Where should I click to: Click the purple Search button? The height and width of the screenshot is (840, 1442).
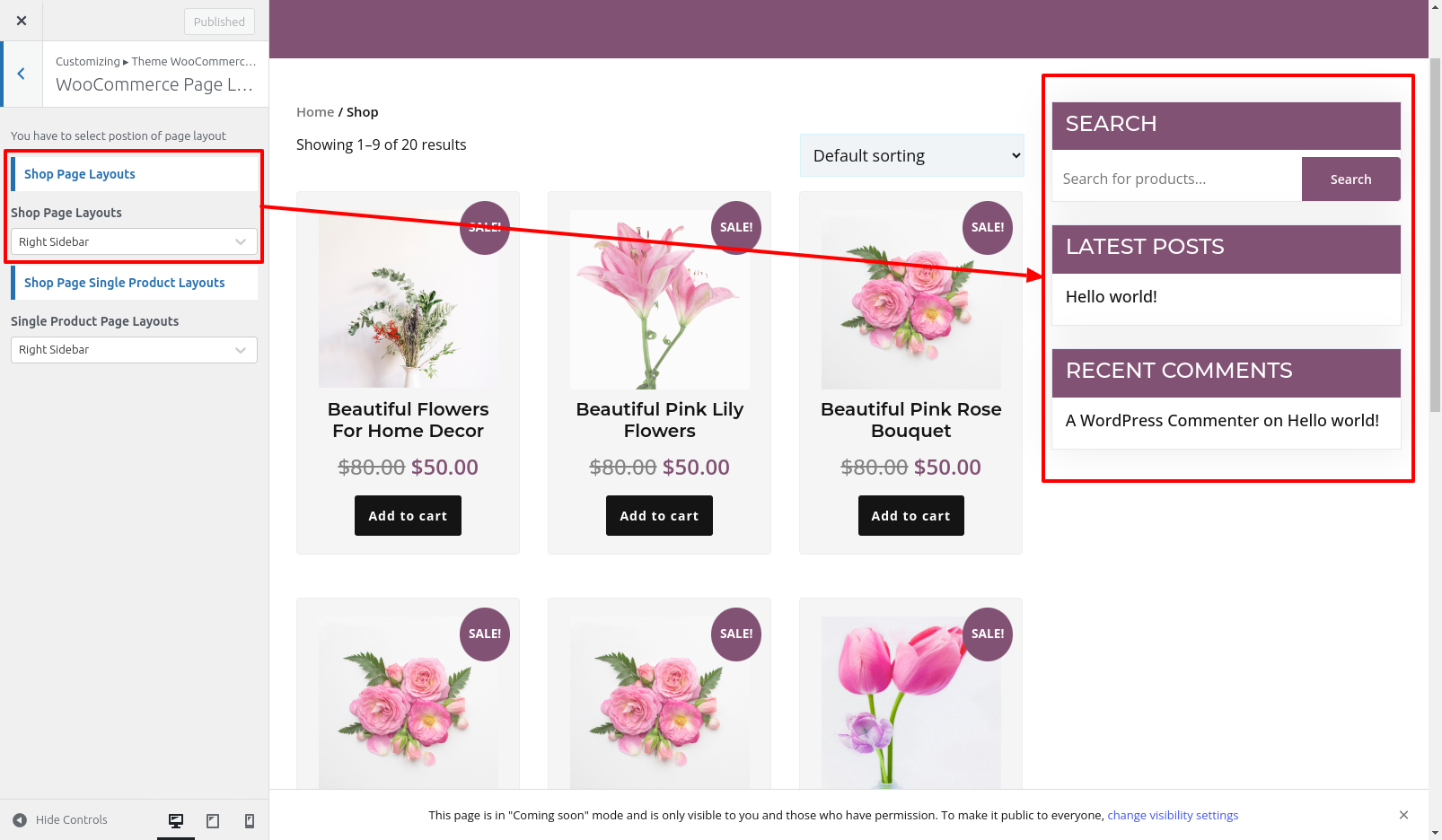pos(1350,179)
